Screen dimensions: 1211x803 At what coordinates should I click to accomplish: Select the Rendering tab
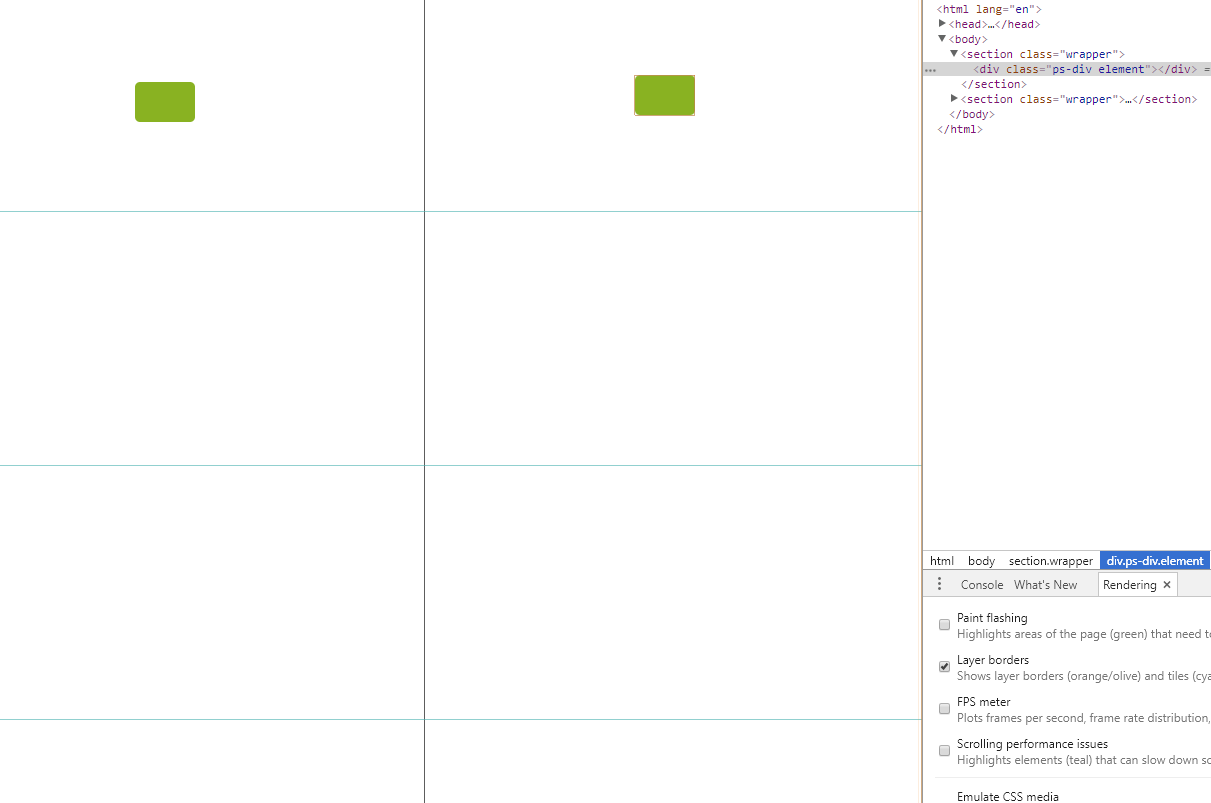tap(1128, 584)
